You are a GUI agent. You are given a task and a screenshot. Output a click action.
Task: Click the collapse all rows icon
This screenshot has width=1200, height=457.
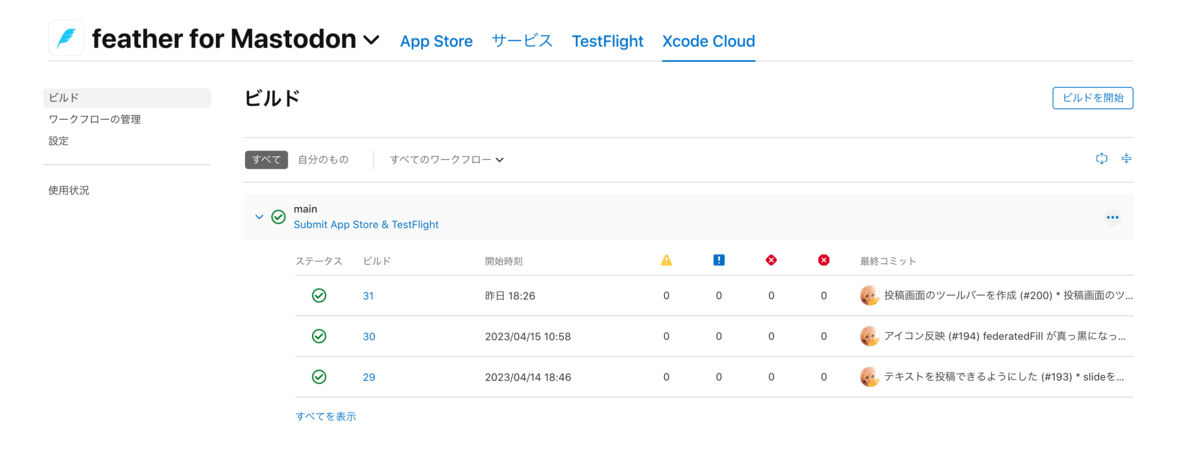click(1126, 158)
